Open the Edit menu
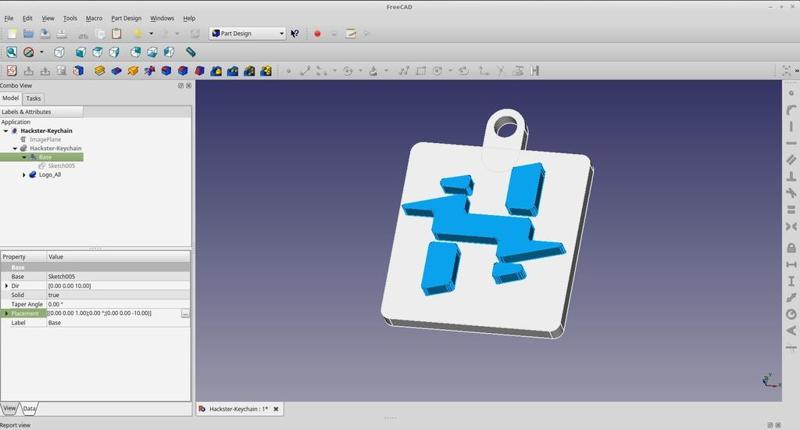Screen dimensions: 800x430 click(27, 18)
